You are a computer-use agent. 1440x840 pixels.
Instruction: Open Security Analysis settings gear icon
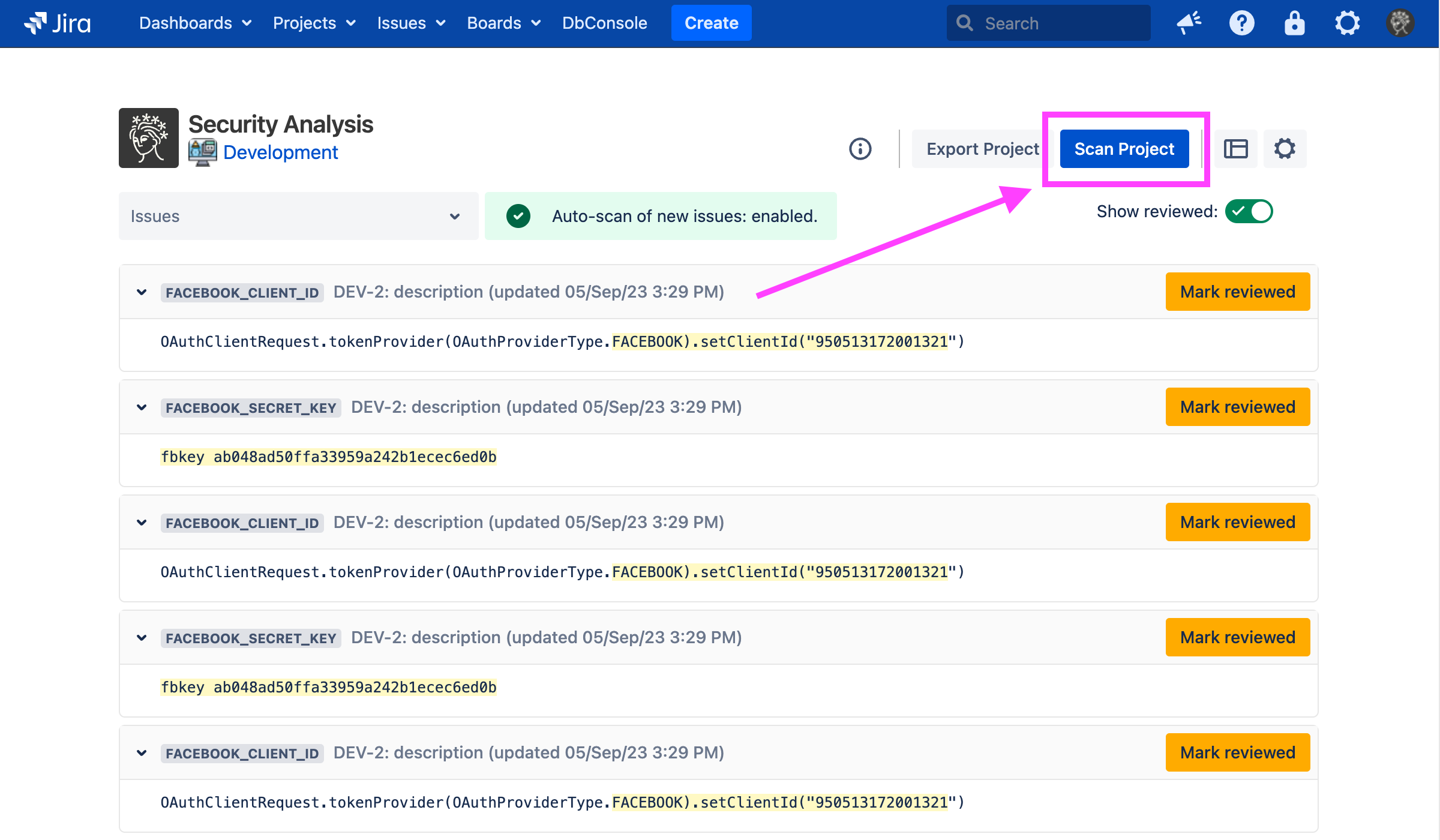point(1285,149)
